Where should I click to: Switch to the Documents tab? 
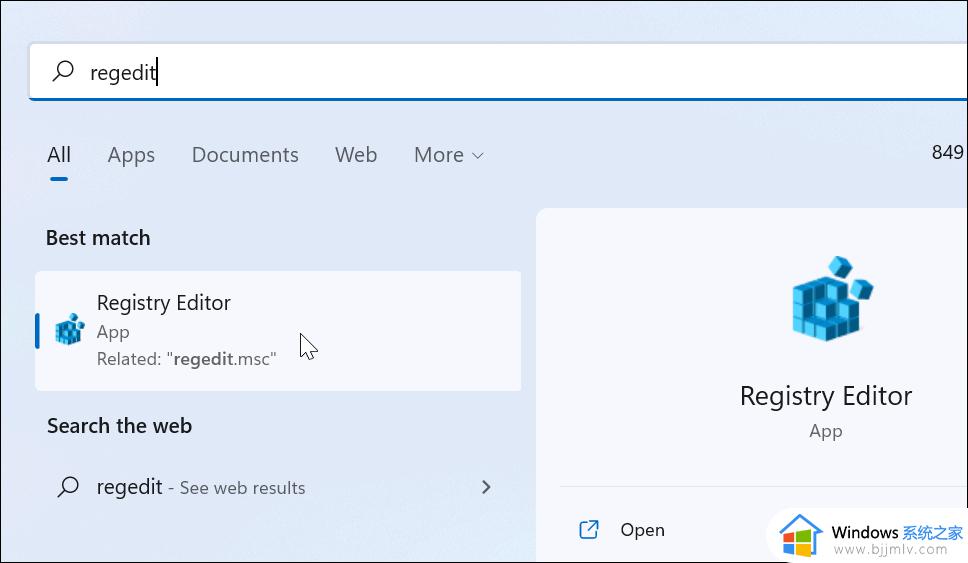245,155
